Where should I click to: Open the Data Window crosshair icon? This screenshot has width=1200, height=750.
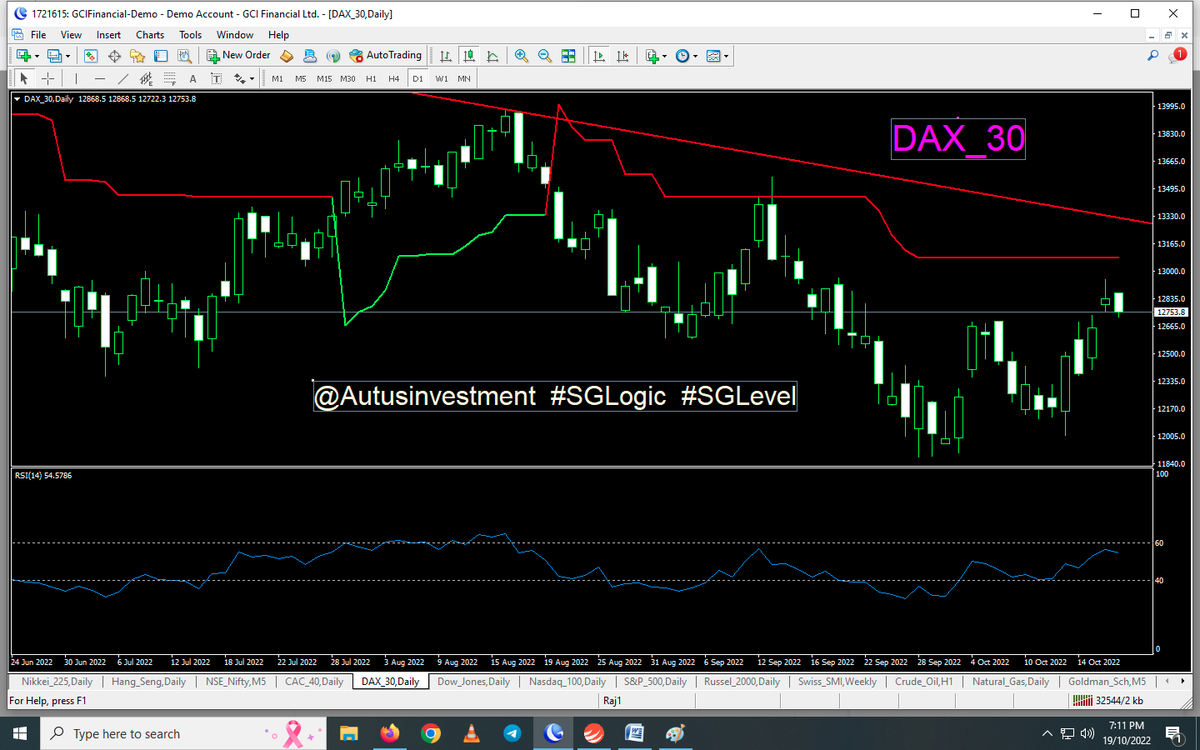[x=114, y=56]
